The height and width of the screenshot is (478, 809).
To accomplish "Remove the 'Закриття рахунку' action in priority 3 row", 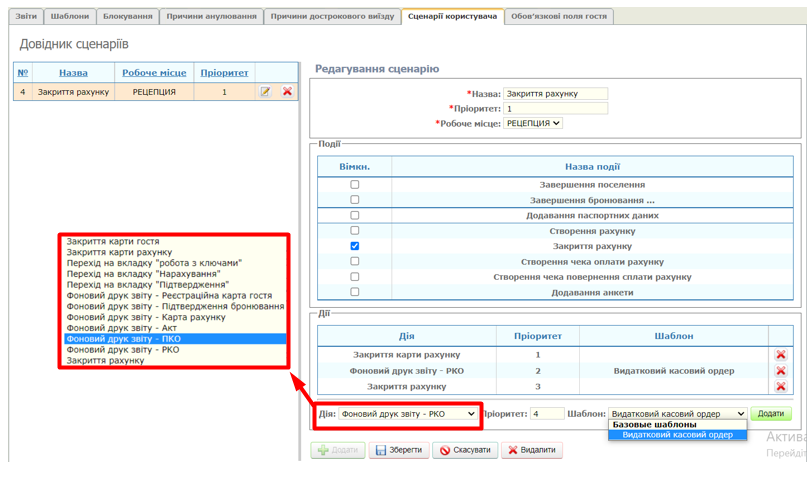I will (780, 386).
